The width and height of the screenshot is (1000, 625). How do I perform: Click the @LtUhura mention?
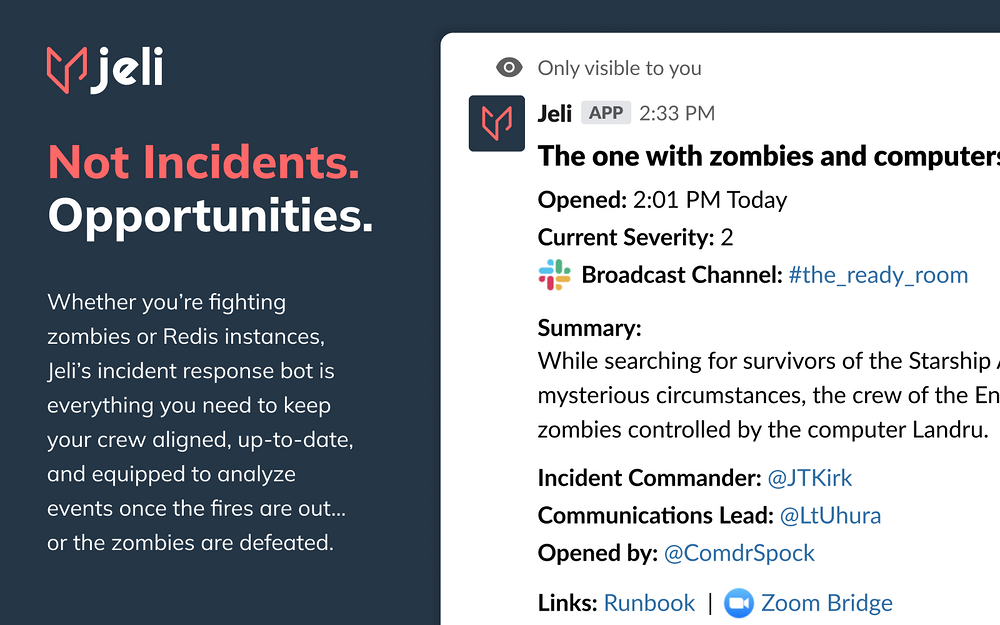pyautogui.click(x=830, y=515)
